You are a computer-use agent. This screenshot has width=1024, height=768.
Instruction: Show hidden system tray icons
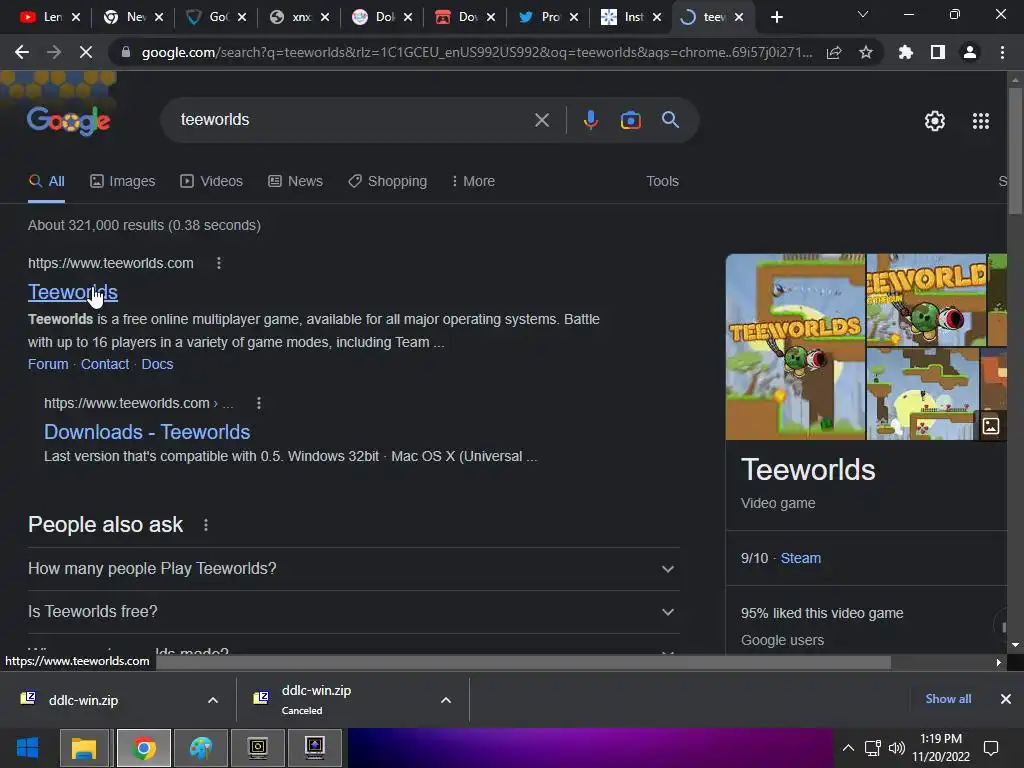click(x=848, y=748)
